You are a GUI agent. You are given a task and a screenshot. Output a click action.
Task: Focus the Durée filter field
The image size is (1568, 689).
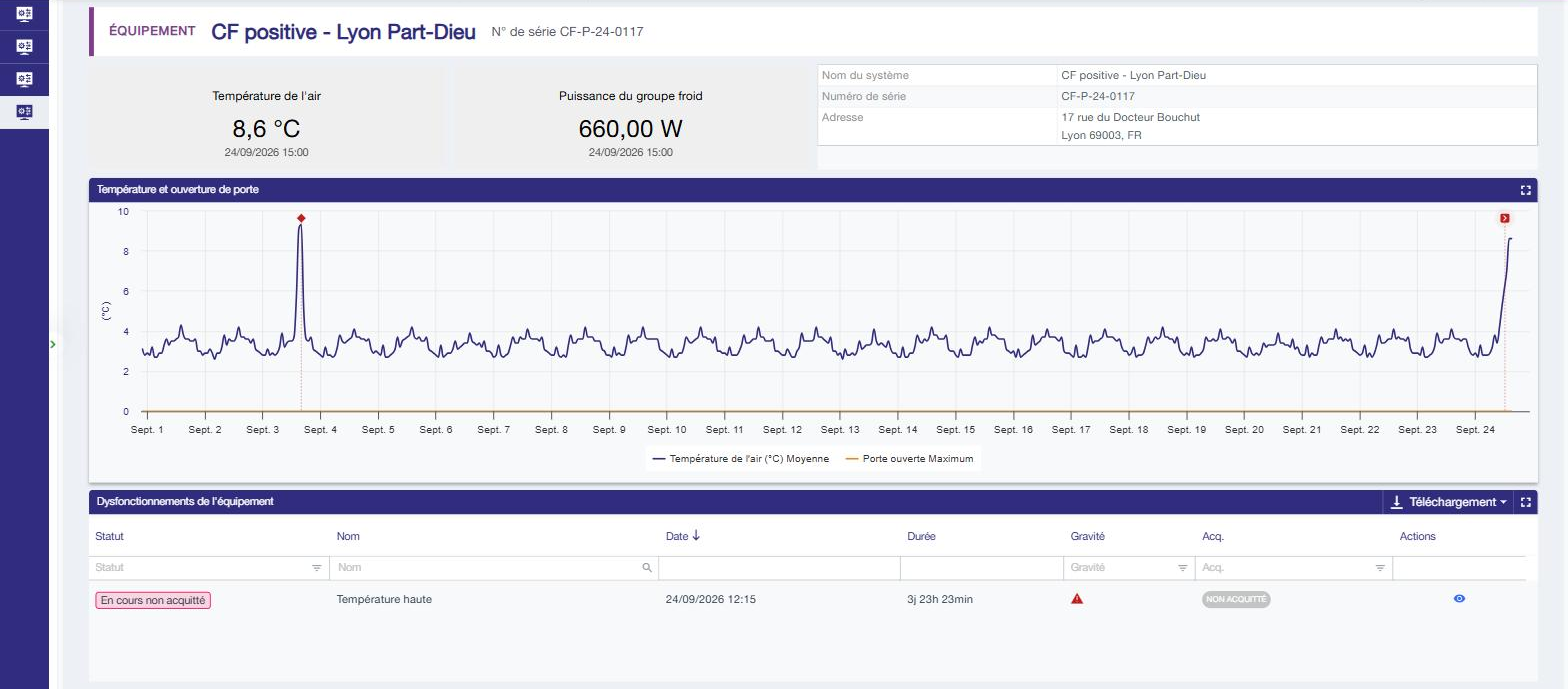click(981, 568)
